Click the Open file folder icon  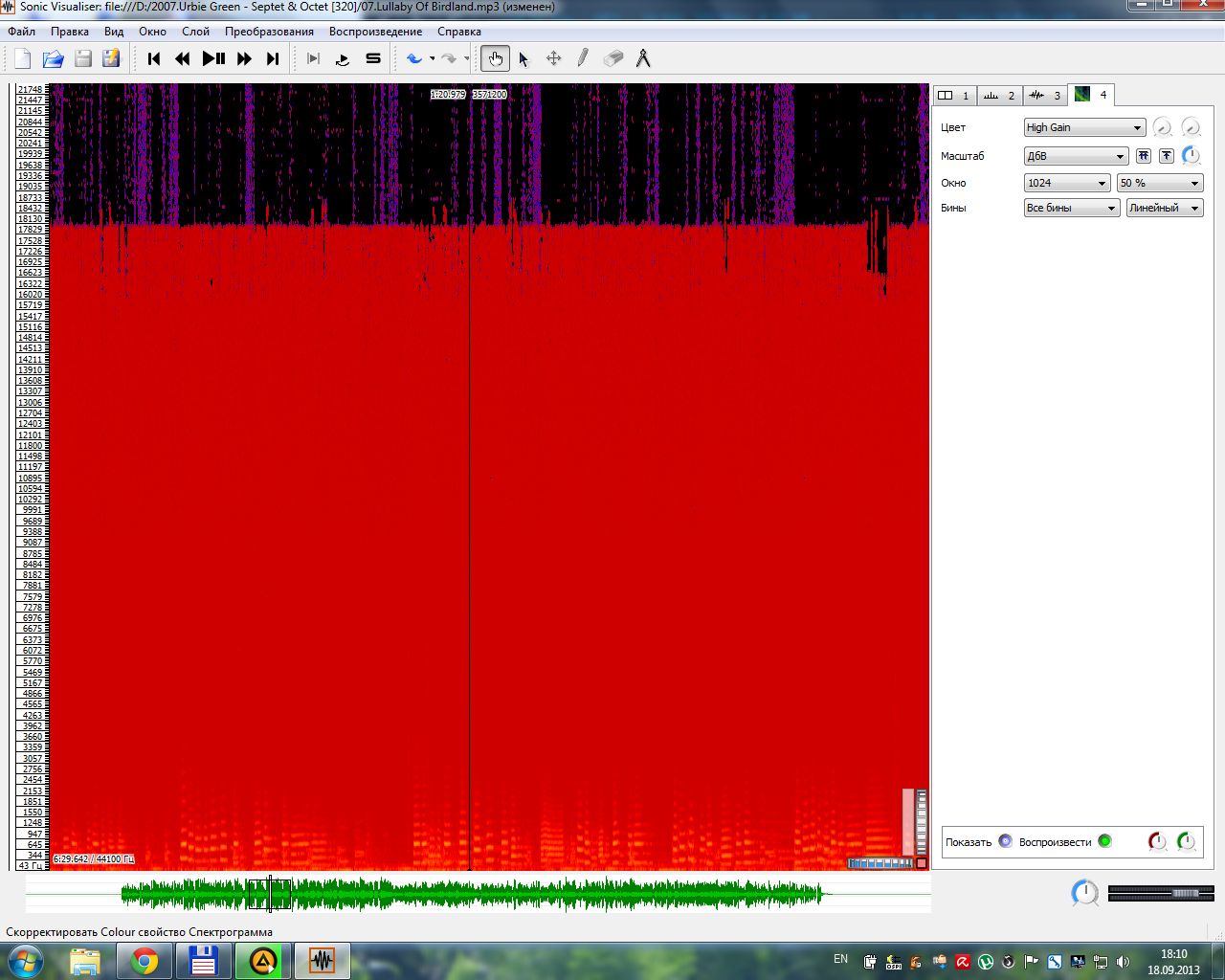click(x=54, y=59)
